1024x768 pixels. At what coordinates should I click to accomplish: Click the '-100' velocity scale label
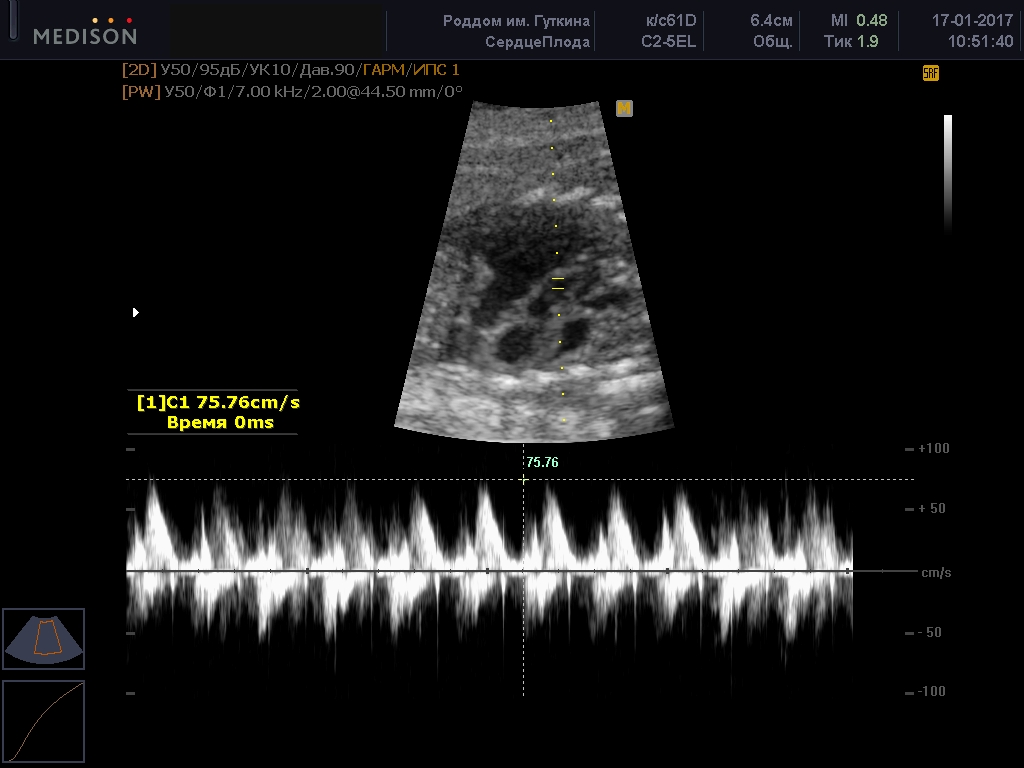(931, 692)
